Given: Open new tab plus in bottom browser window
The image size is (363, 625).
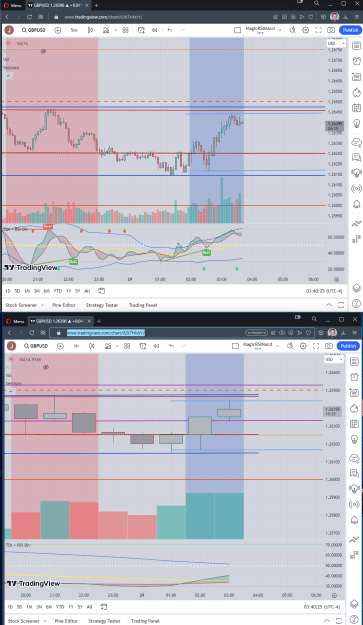Looking at the screenshot, I should [x=99, y=321].
